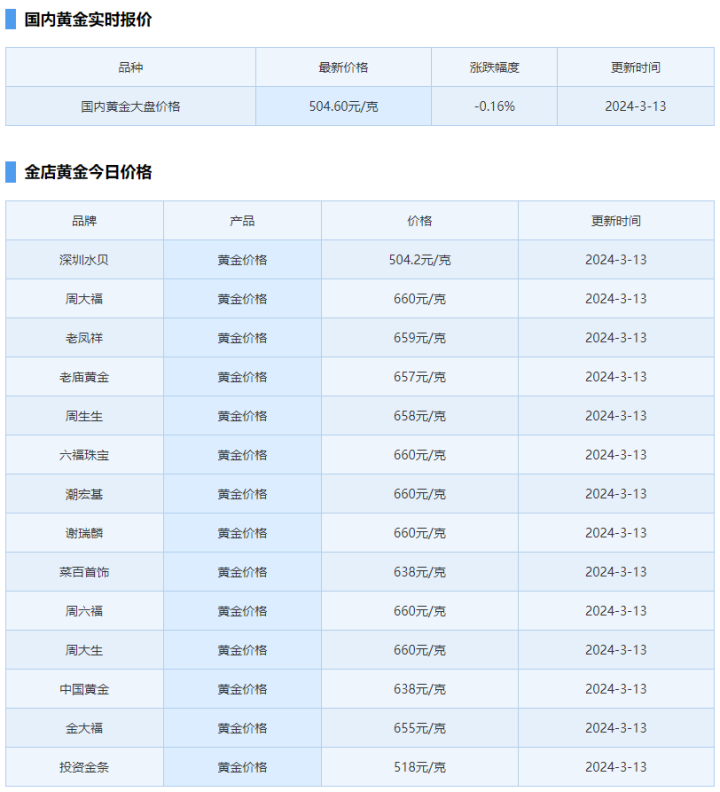
Task: Click the 老庙黄金 brand cell
Action: pos(84,377)
